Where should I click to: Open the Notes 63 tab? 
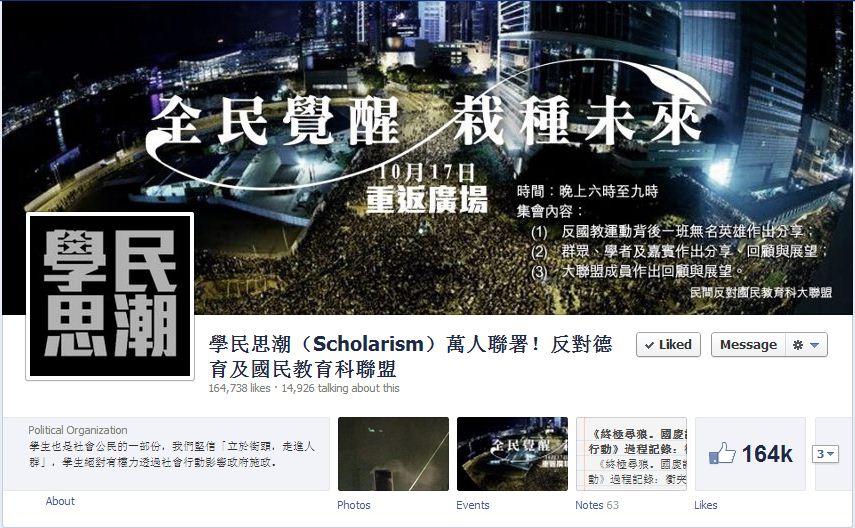(x=597, y=505)
